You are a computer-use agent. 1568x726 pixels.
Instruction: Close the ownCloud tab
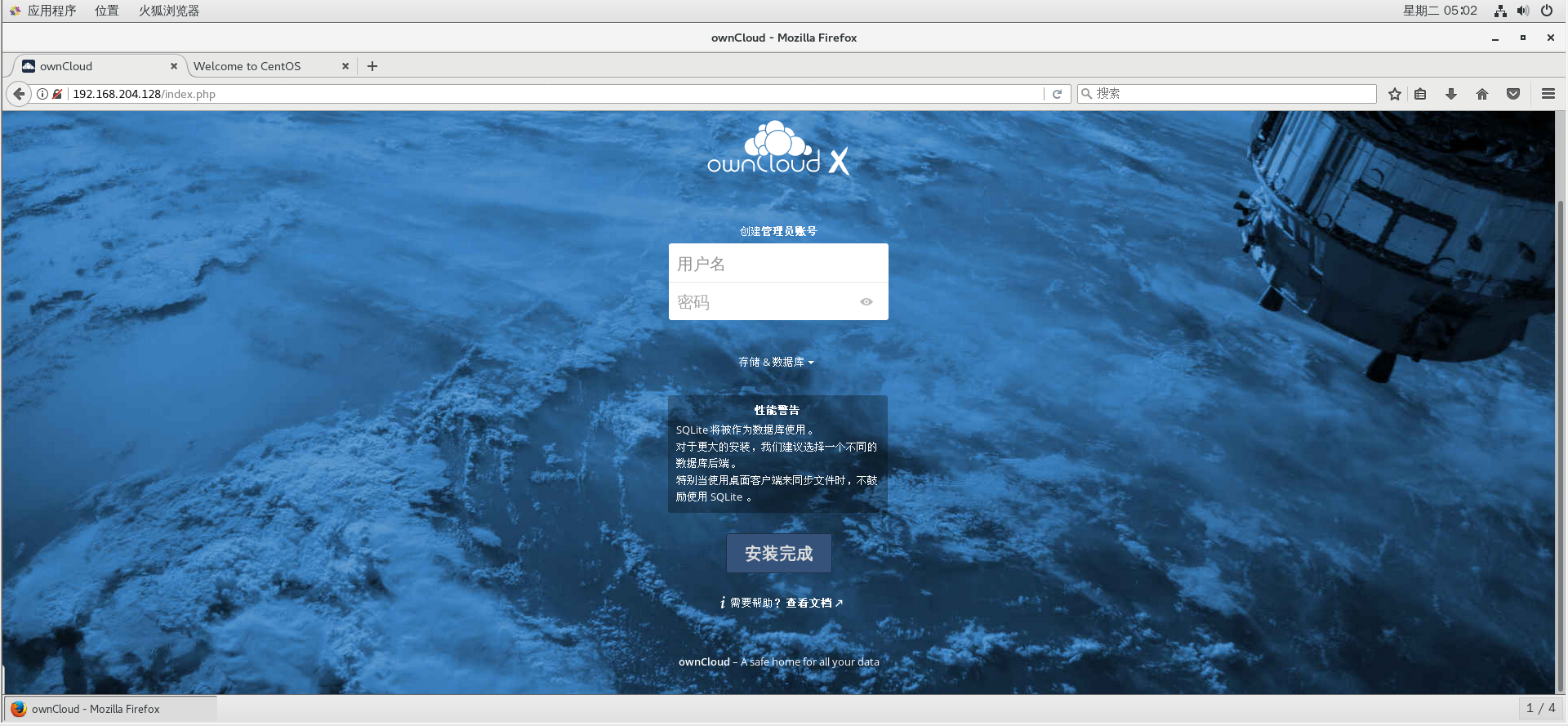point(174,66)
